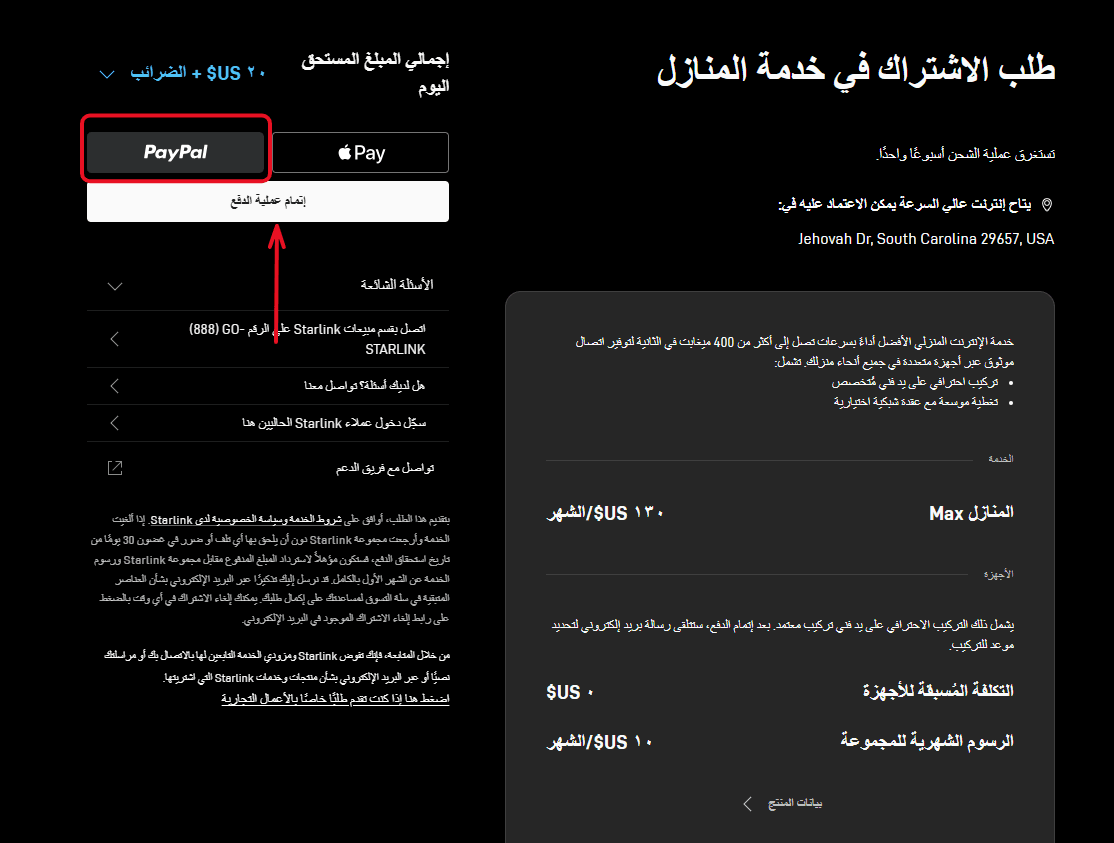Open بيانات المنتج product details
Image resolution: width=1114 pixels, height=843 pixels.
782,803
